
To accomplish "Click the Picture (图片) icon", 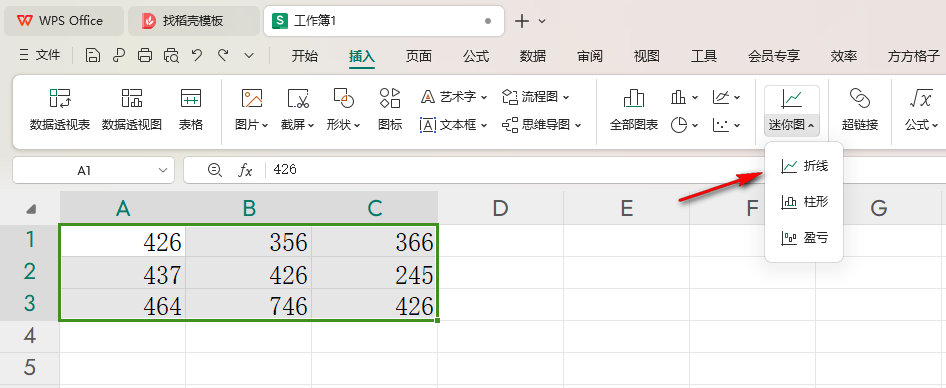I will pos(252,98).
